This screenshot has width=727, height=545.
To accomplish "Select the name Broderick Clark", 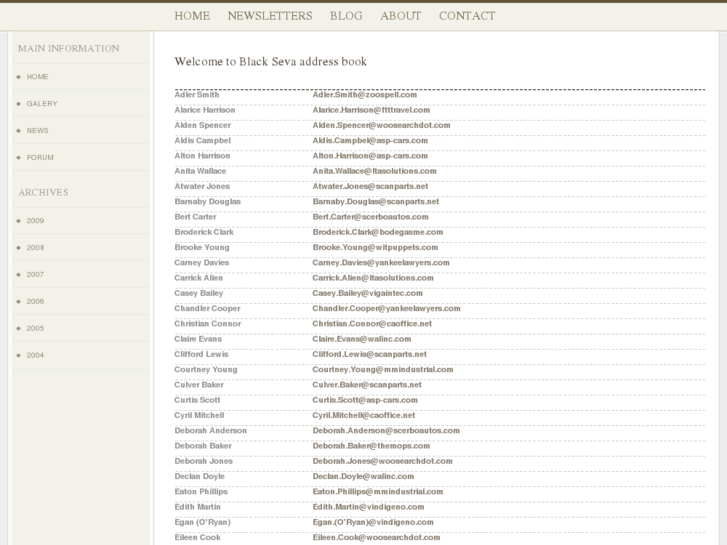I will pos(204,232).
